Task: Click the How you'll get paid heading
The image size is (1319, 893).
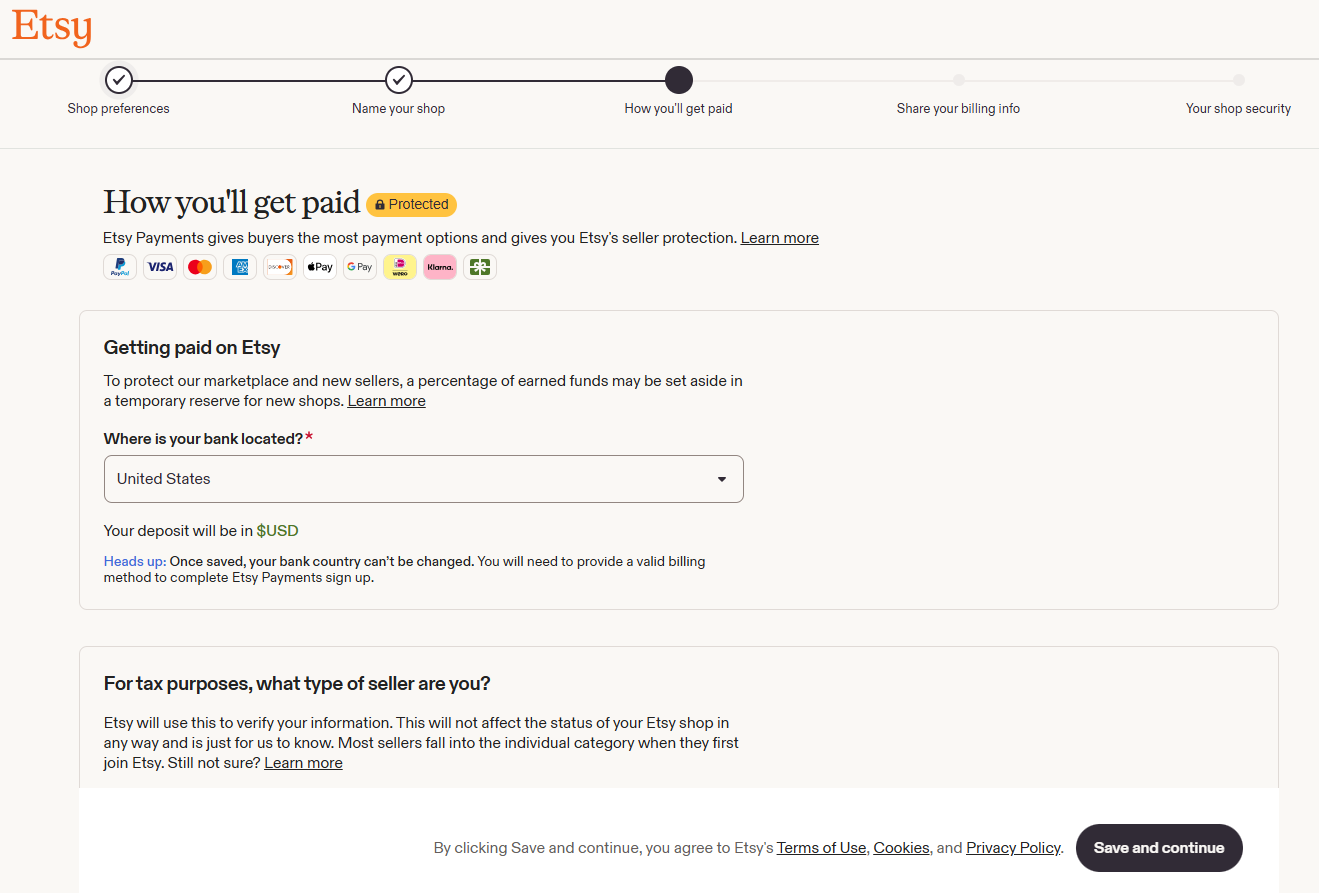Action: pos(232,203)
